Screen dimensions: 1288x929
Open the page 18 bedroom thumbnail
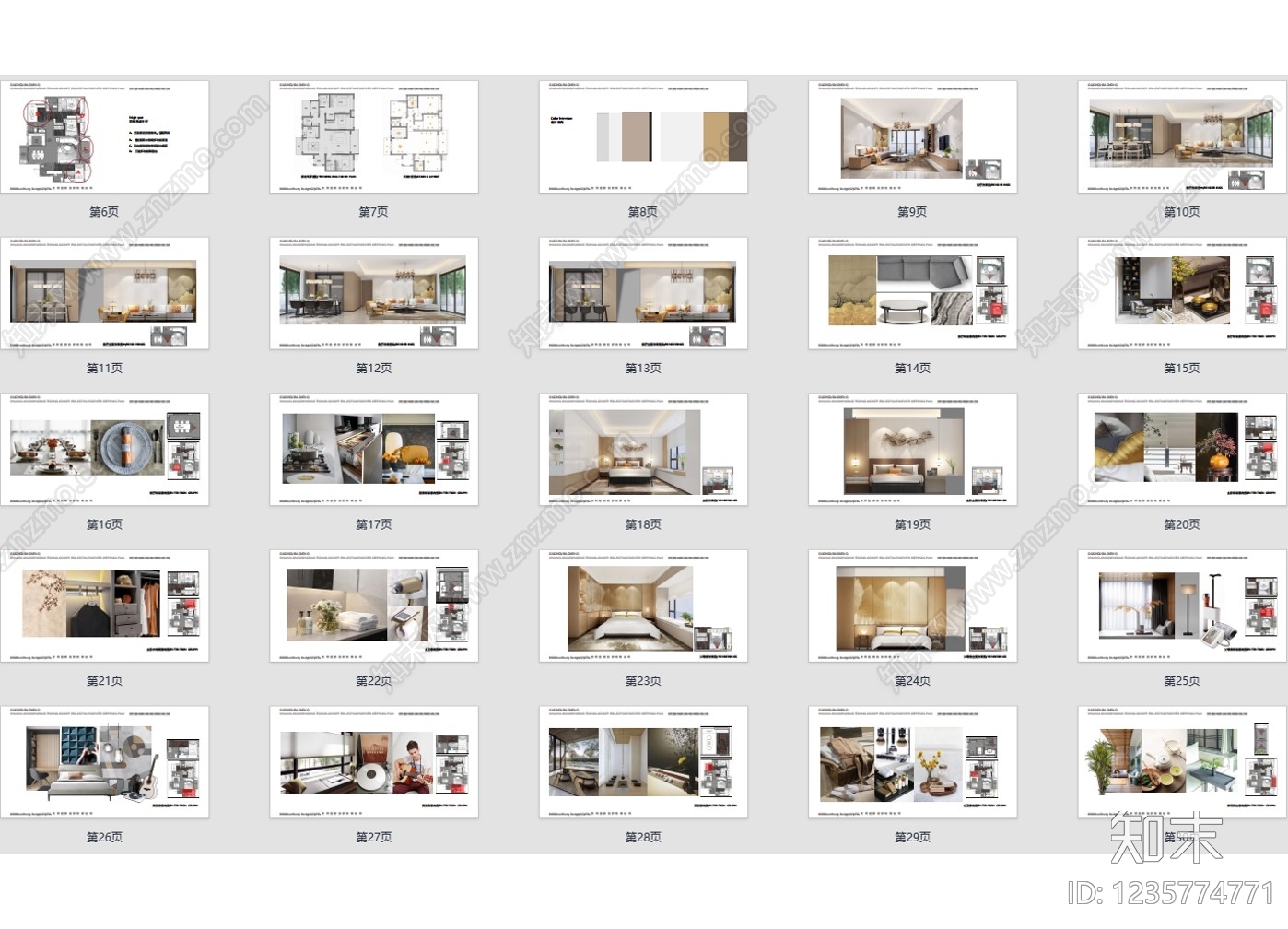[643, 450]
